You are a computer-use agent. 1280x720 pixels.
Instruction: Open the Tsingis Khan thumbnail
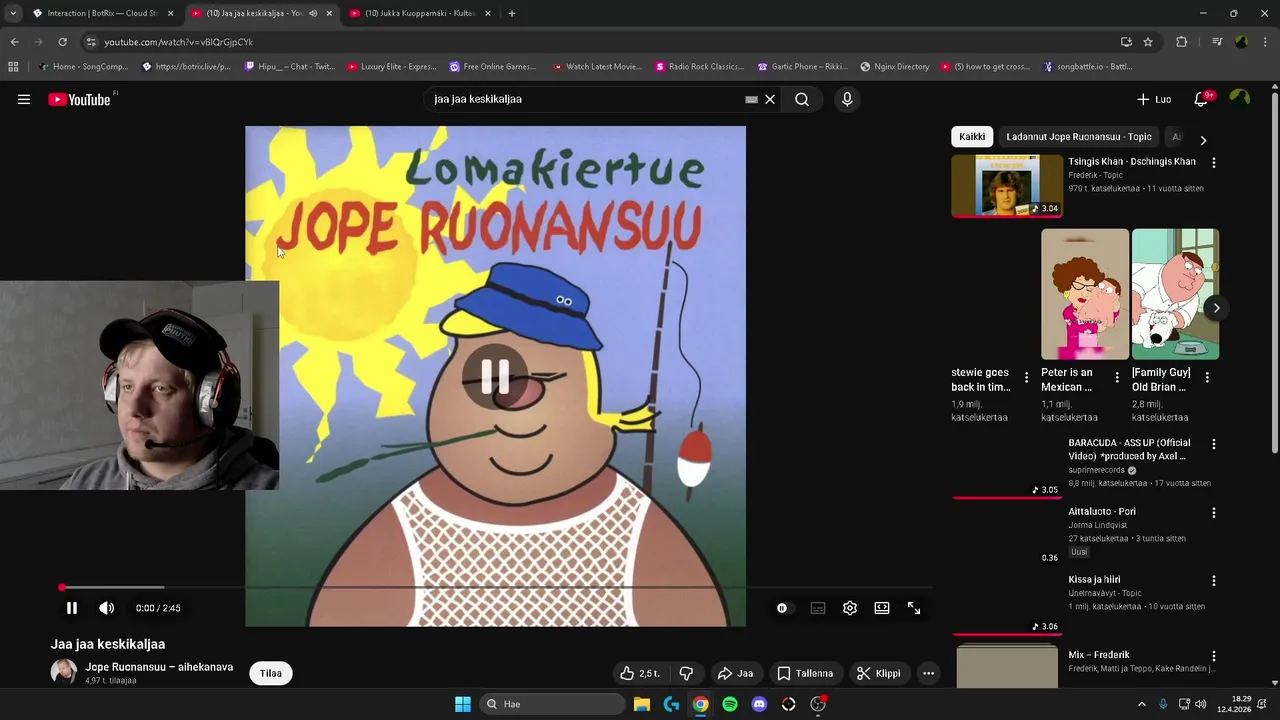click(x=1007, y=186)
